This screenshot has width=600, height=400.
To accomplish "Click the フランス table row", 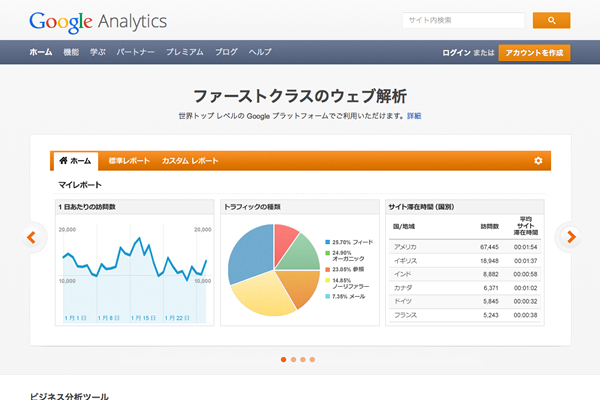I will 465,315.
